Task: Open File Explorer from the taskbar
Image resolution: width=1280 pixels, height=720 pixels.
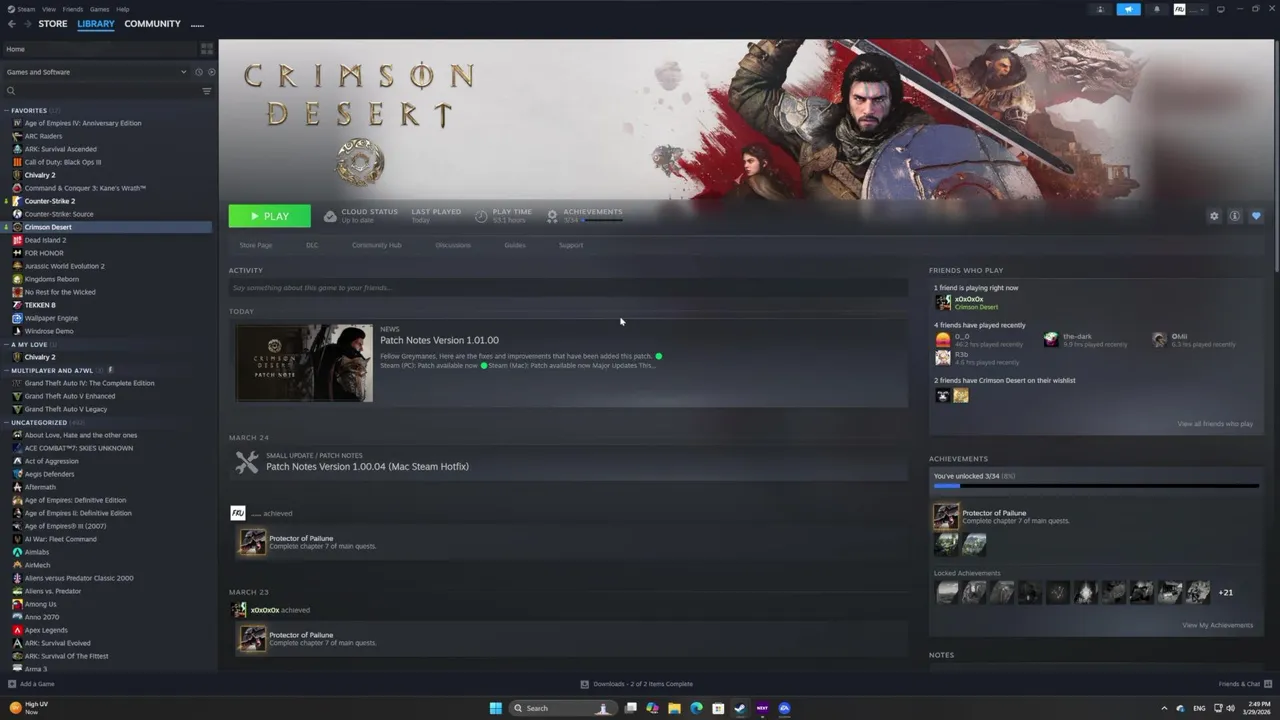Action: [674, 708]
